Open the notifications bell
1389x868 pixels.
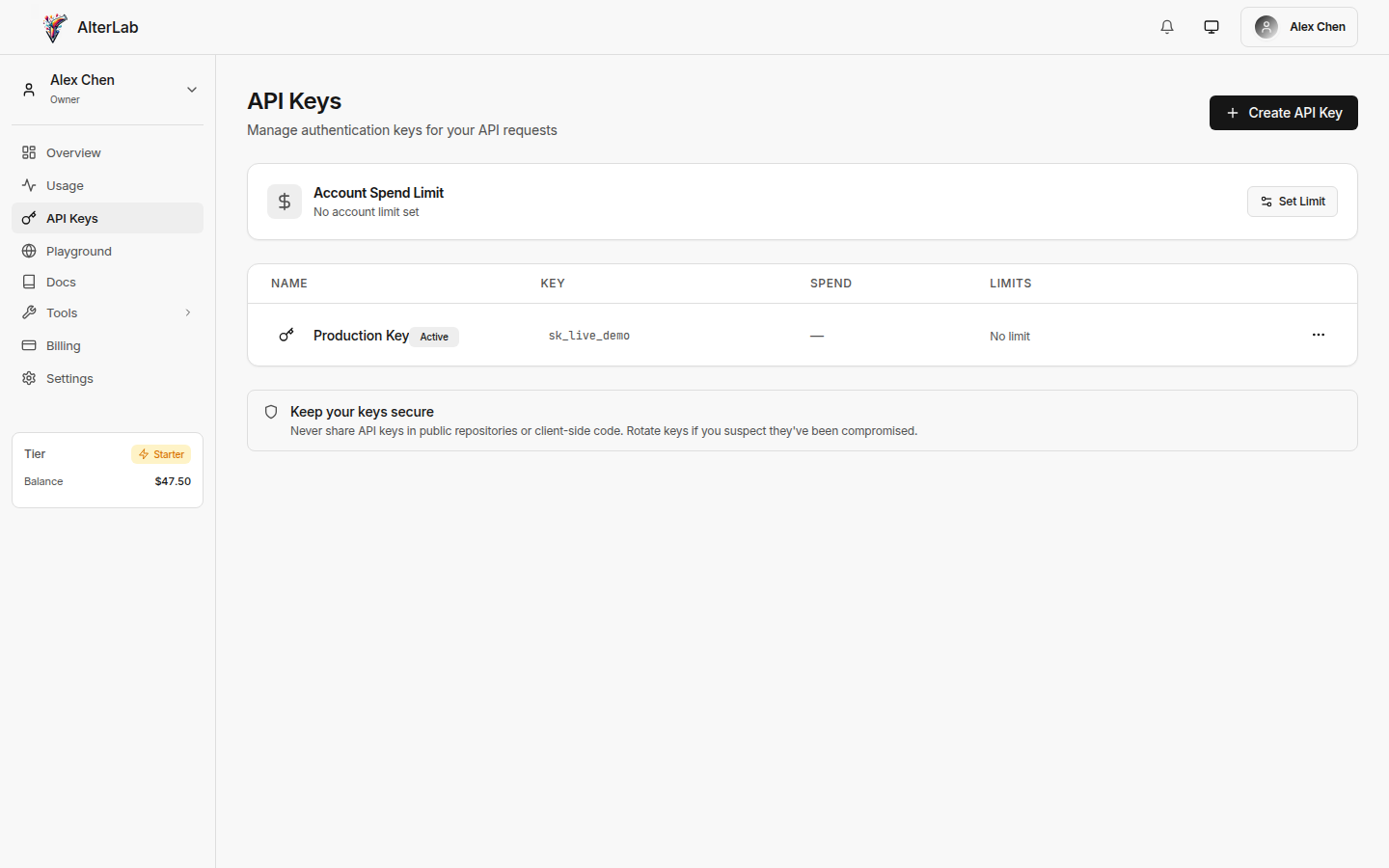click(x=1167, y=27)
